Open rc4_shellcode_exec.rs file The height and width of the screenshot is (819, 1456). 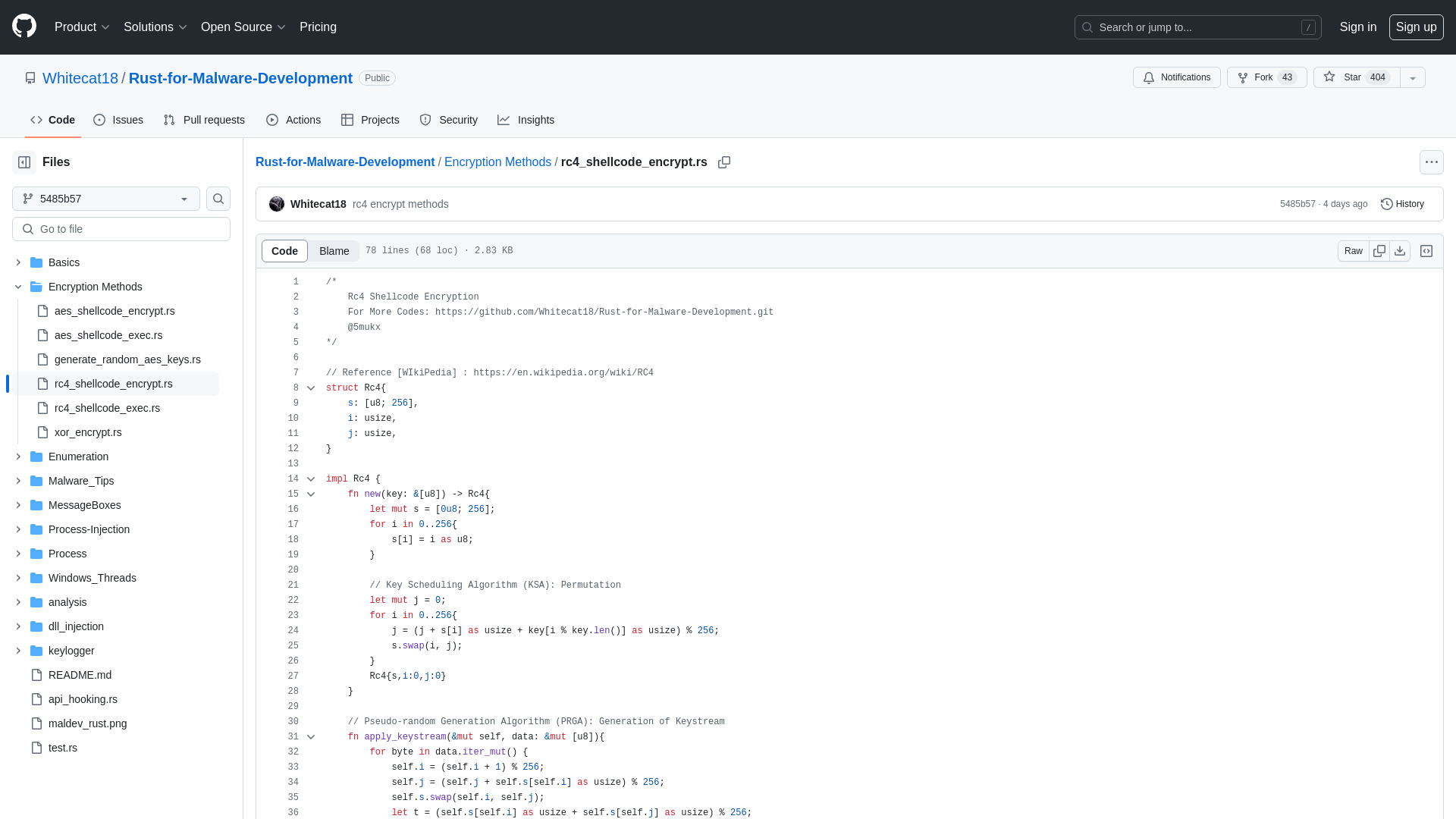pyautogui.click(x=107, y=408)
